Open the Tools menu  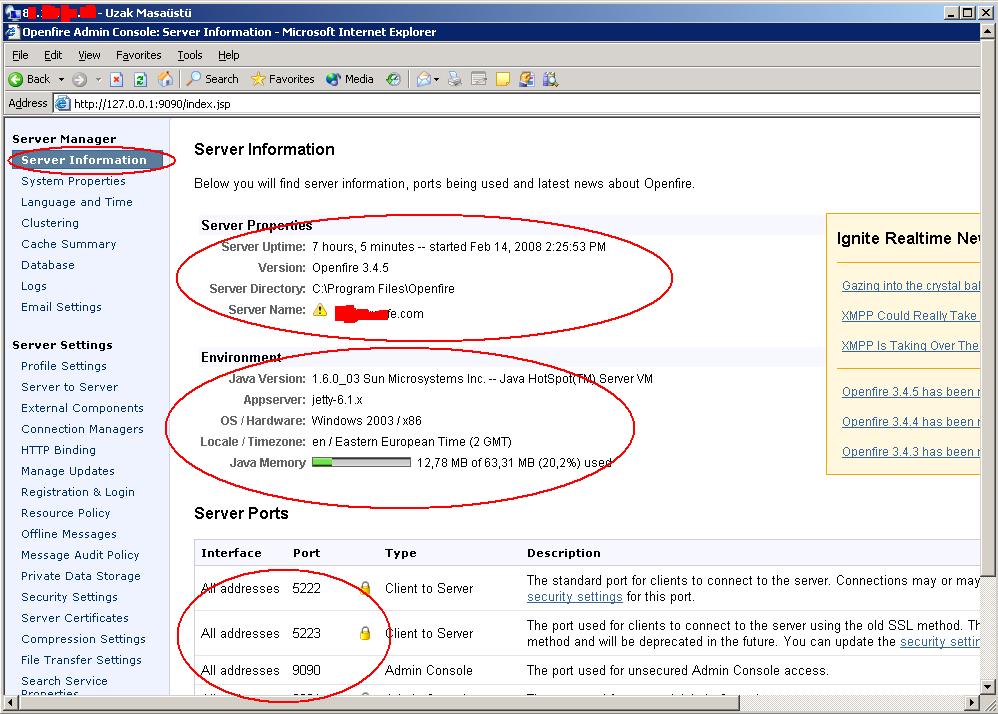[190, 55]
